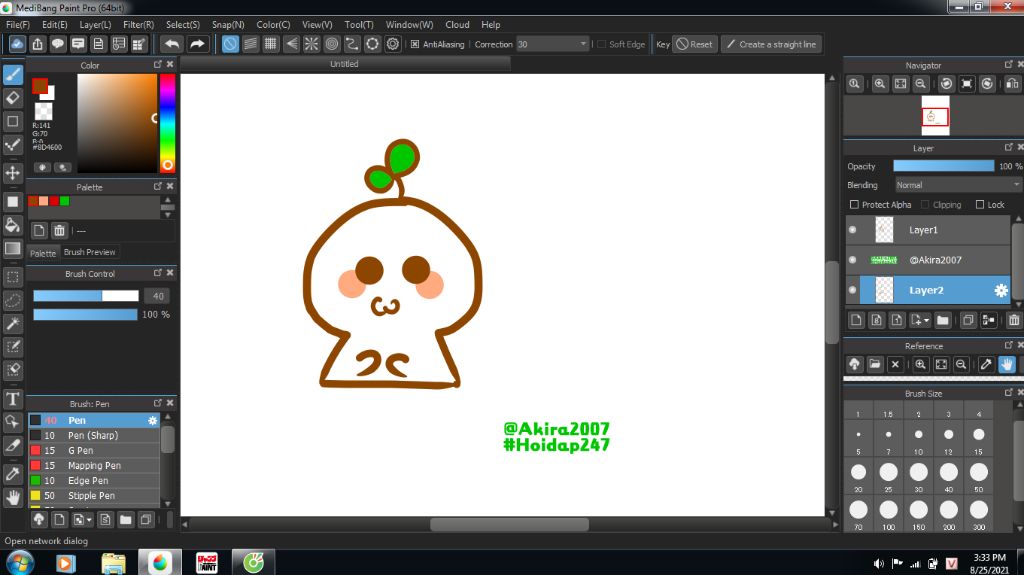Enable Lock checkbox in Layer panel

click(x=980, y=205)
